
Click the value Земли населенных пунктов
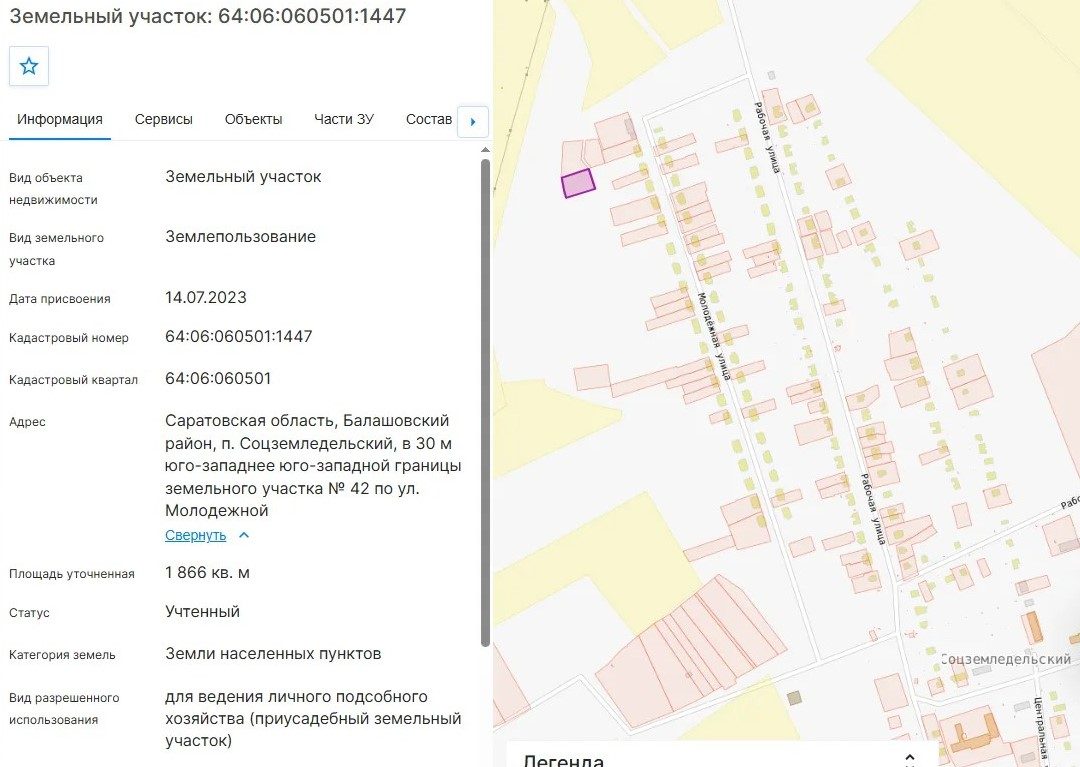tap(273, 653)
